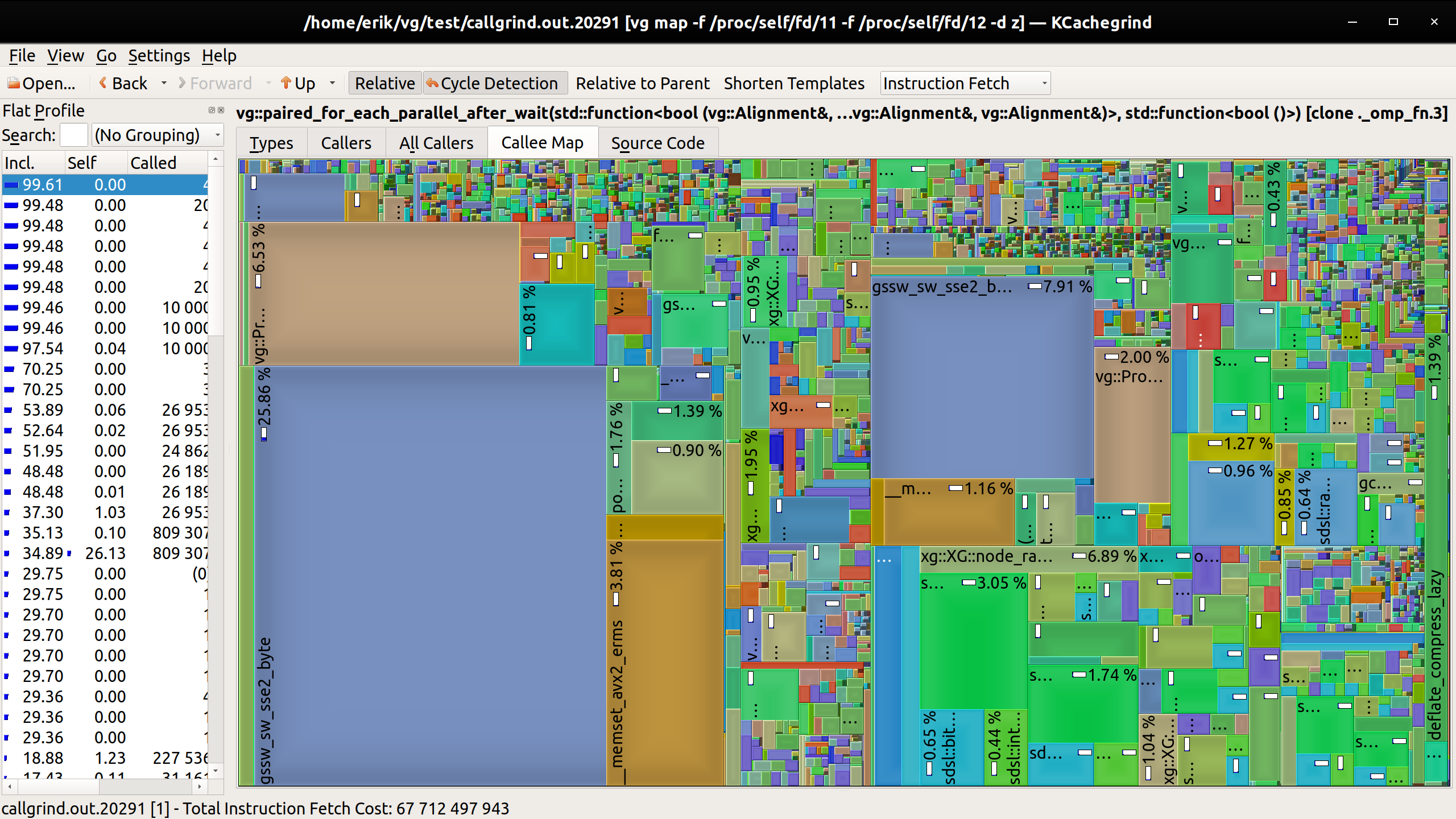Toggle Shorten Templates option
Viewport: 1456px width, 819px height.
point(794,83)
